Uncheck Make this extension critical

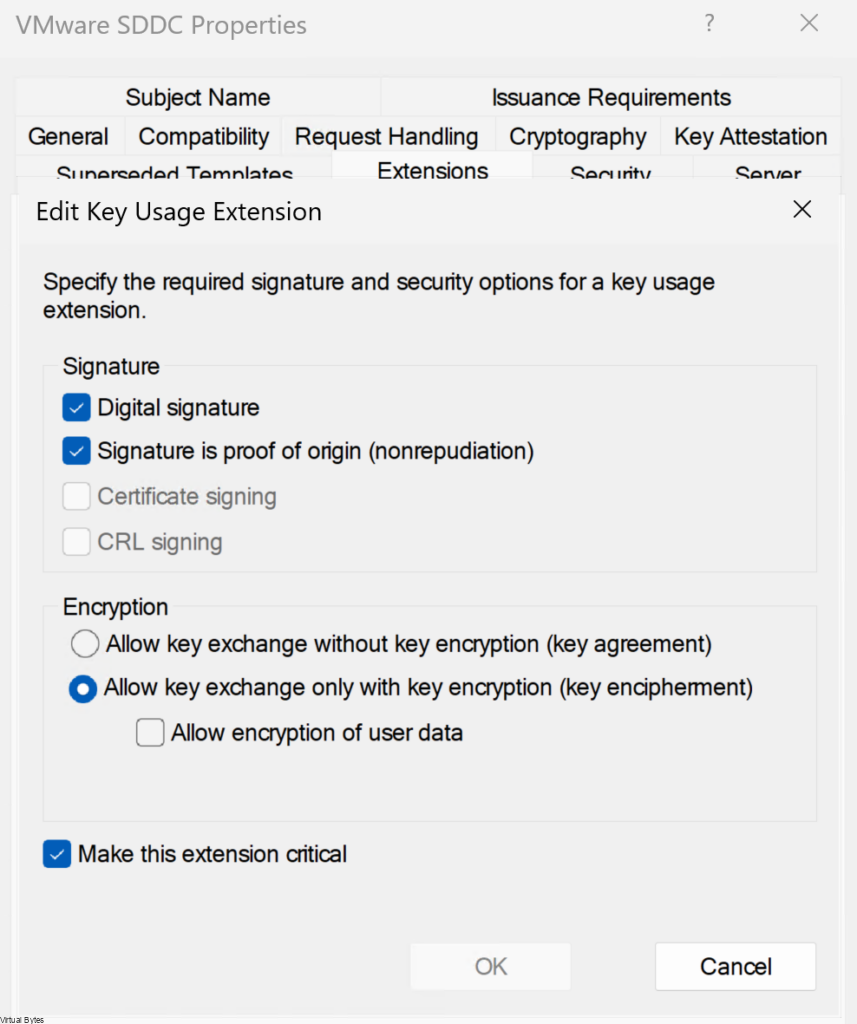pos(57,854)
